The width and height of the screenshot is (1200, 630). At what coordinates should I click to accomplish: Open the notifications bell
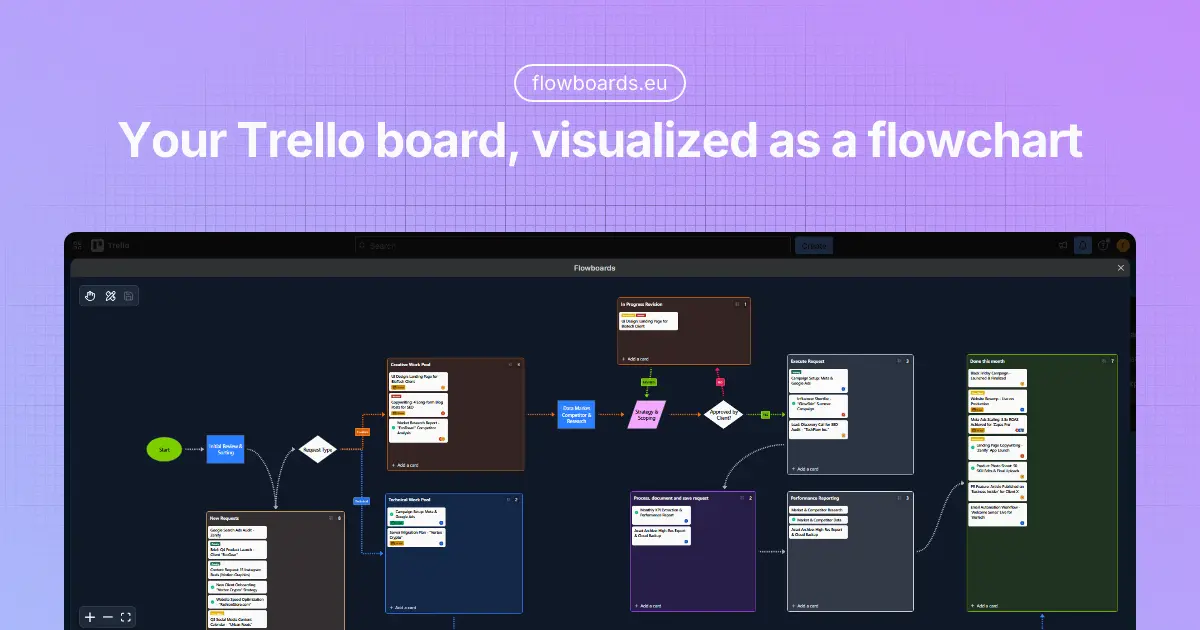1083,245
